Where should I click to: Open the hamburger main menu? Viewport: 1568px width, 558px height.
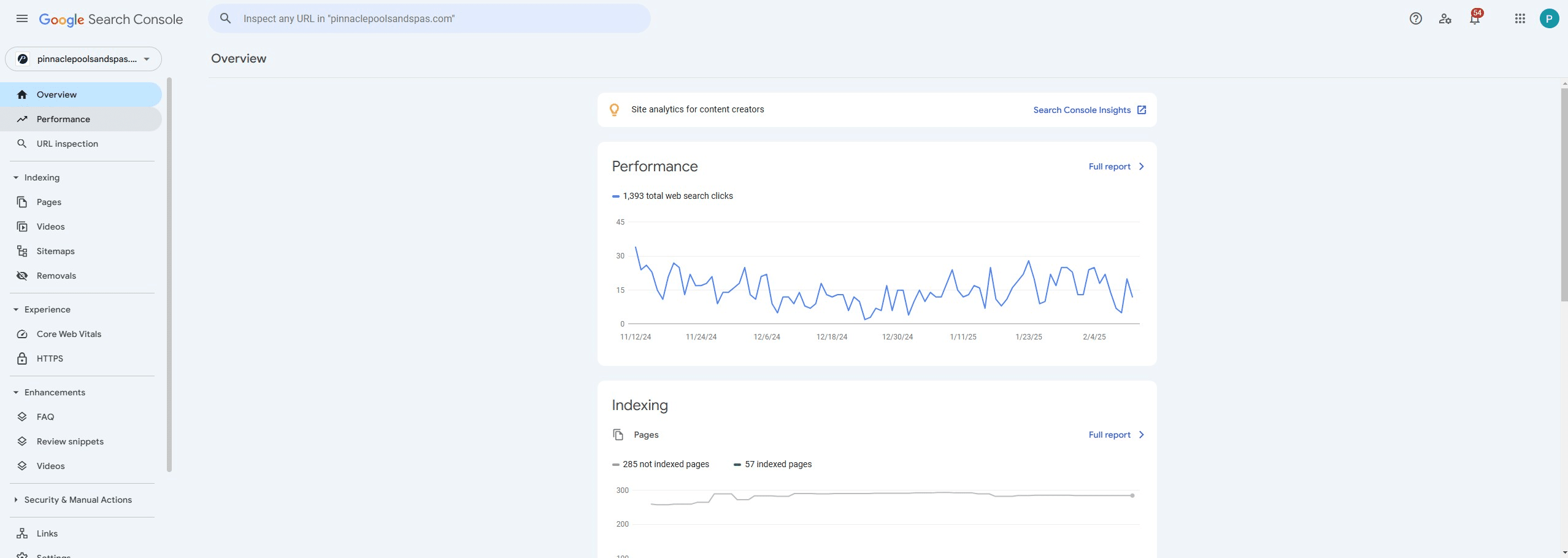click(x=22, y=18)
